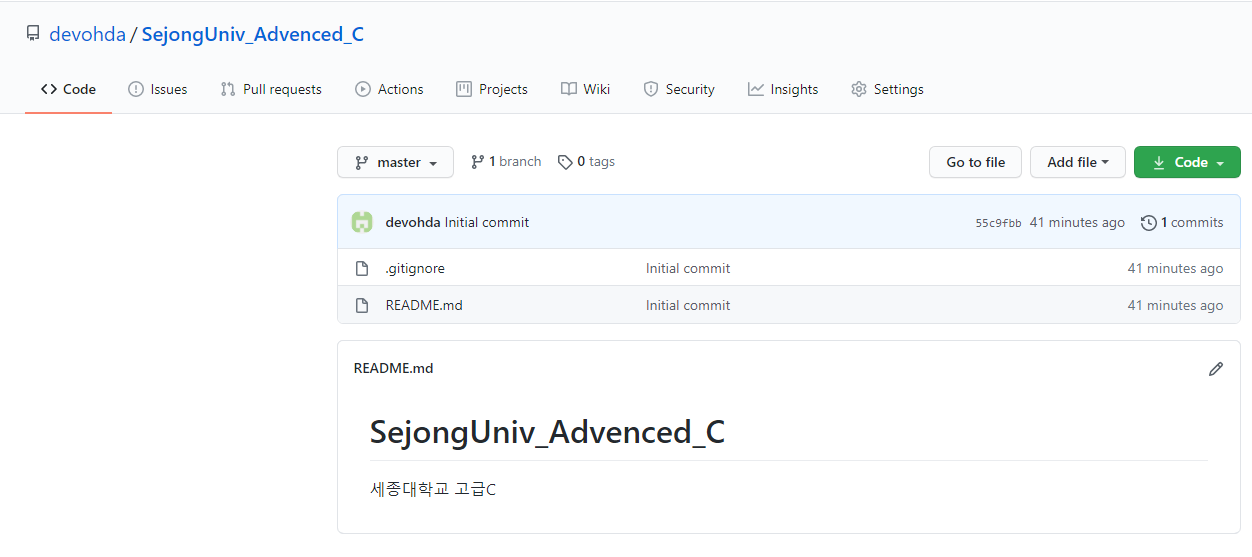Go to the Actions tab

[389, 89]
